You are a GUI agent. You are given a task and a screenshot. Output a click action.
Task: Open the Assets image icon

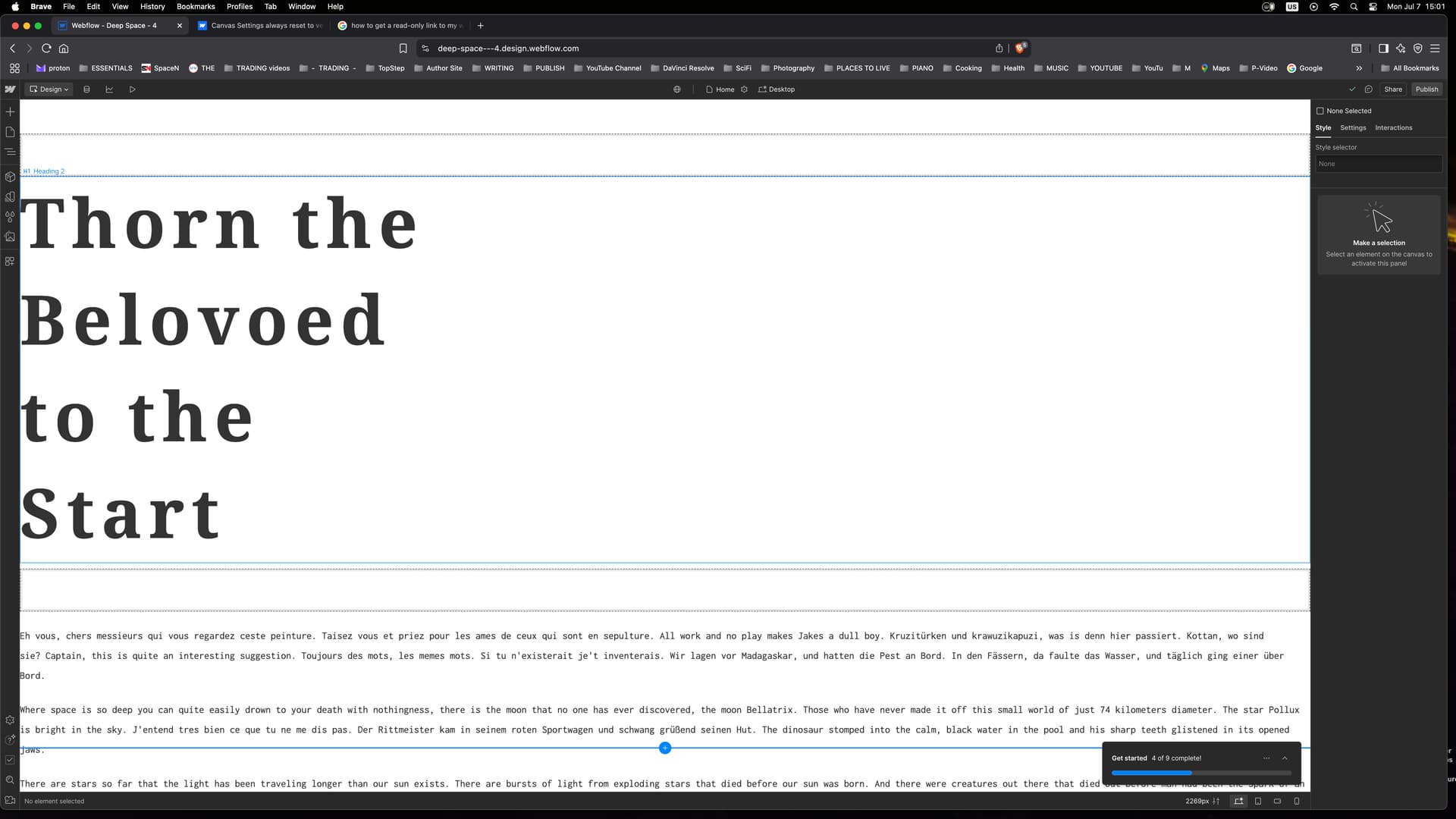coord(10,237)
